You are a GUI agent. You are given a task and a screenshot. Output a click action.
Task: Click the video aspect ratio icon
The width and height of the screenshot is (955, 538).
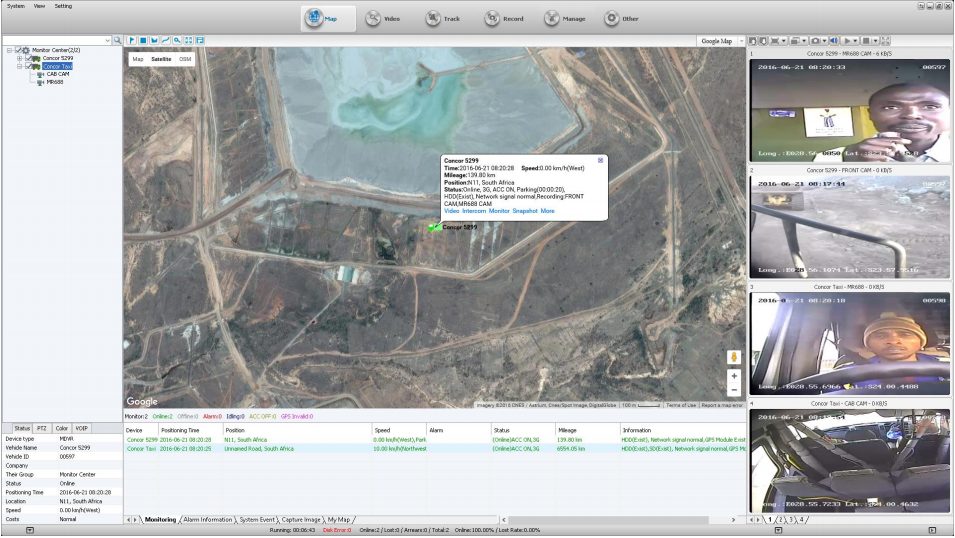click(x=775, y=41)
